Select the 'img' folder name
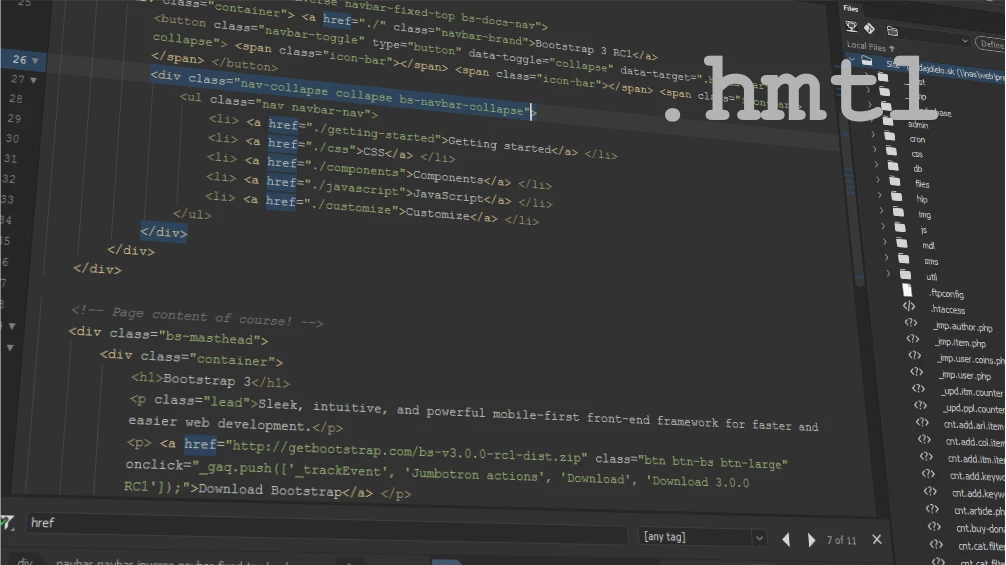The width and height of the screenshot is (1006, 565). (x=924, y=215)
